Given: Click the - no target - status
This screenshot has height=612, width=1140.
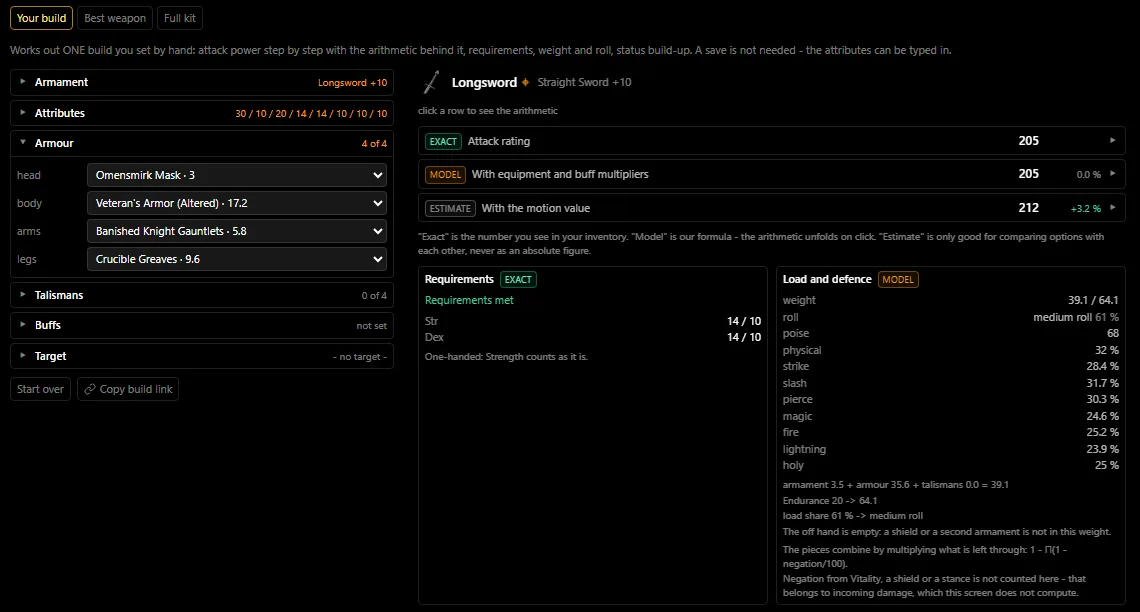Looking at the screenshot, I should (x=360, y=357).
